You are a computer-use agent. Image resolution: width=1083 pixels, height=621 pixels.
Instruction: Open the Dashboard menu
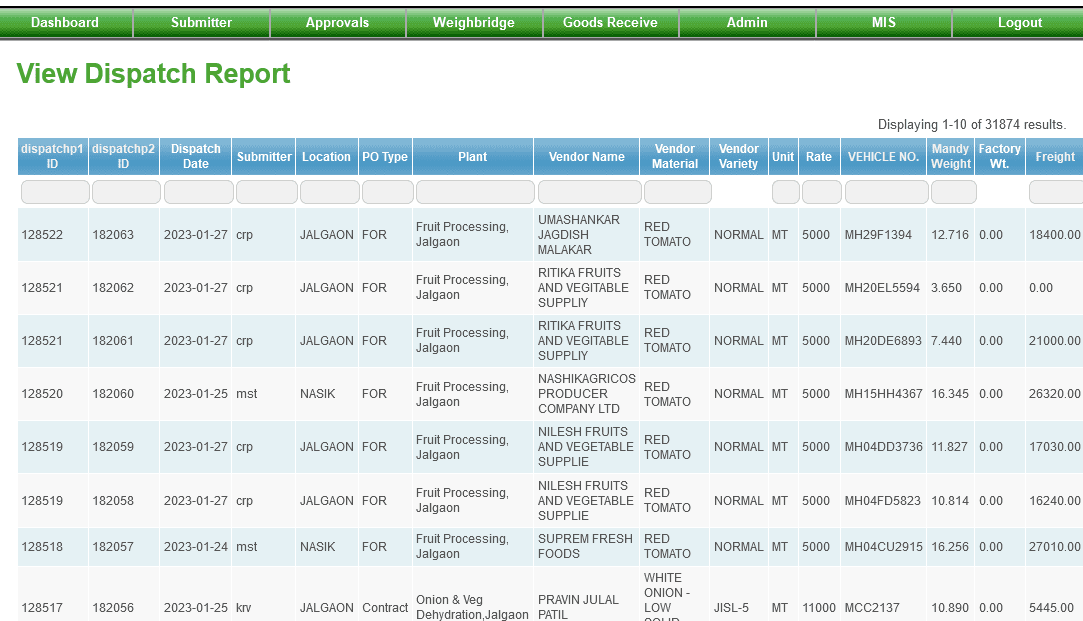[x=66, y=22]
